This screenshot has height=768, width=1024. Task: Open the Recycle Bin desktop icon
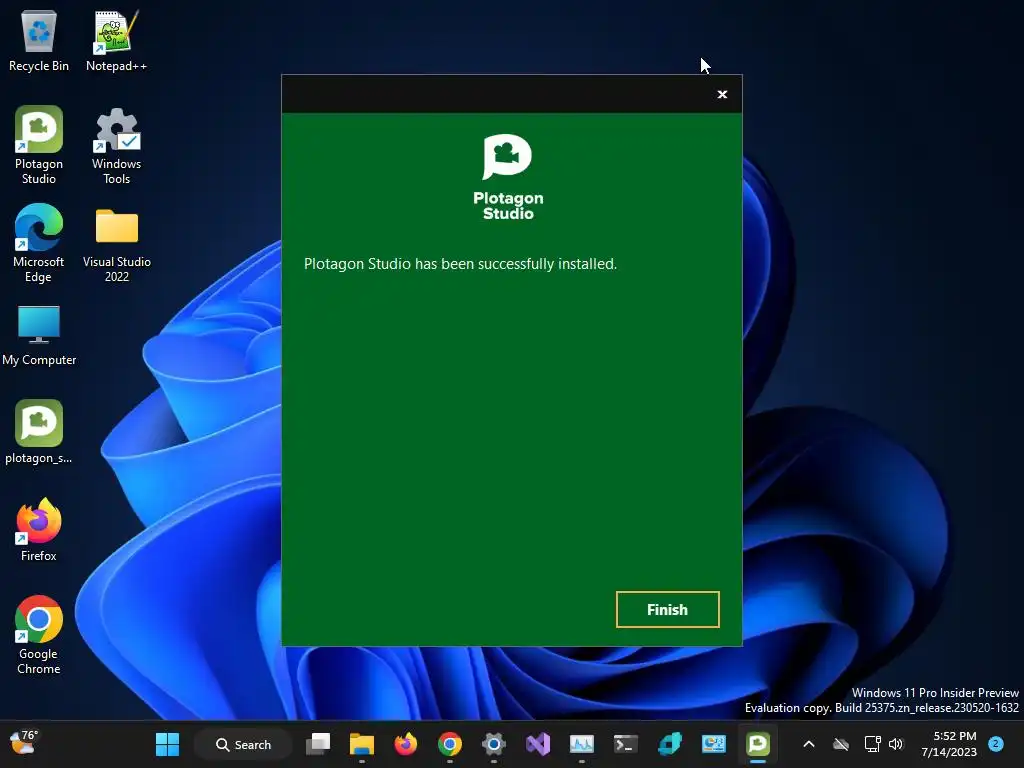[39, 40]
